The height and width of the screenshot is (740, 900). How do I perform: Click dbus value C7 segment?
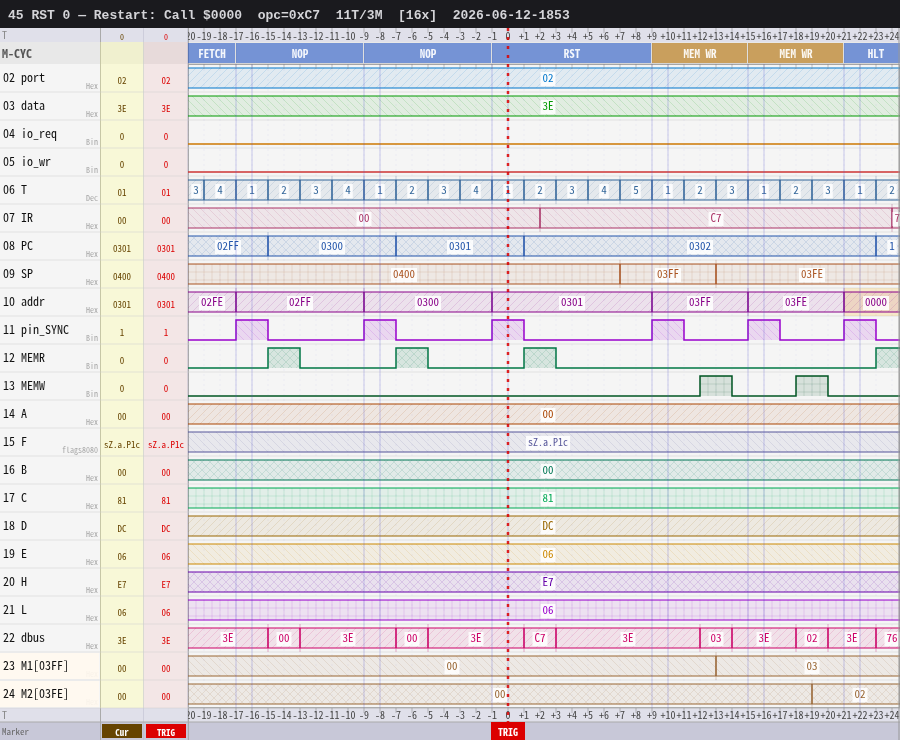[x=540, y=638]
